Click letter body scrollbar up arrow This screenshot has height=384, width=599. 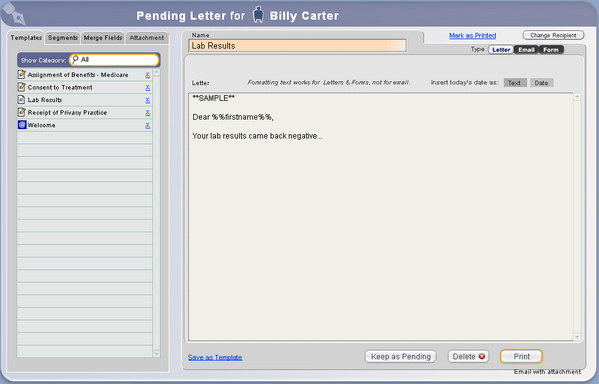tap(577, 97)
